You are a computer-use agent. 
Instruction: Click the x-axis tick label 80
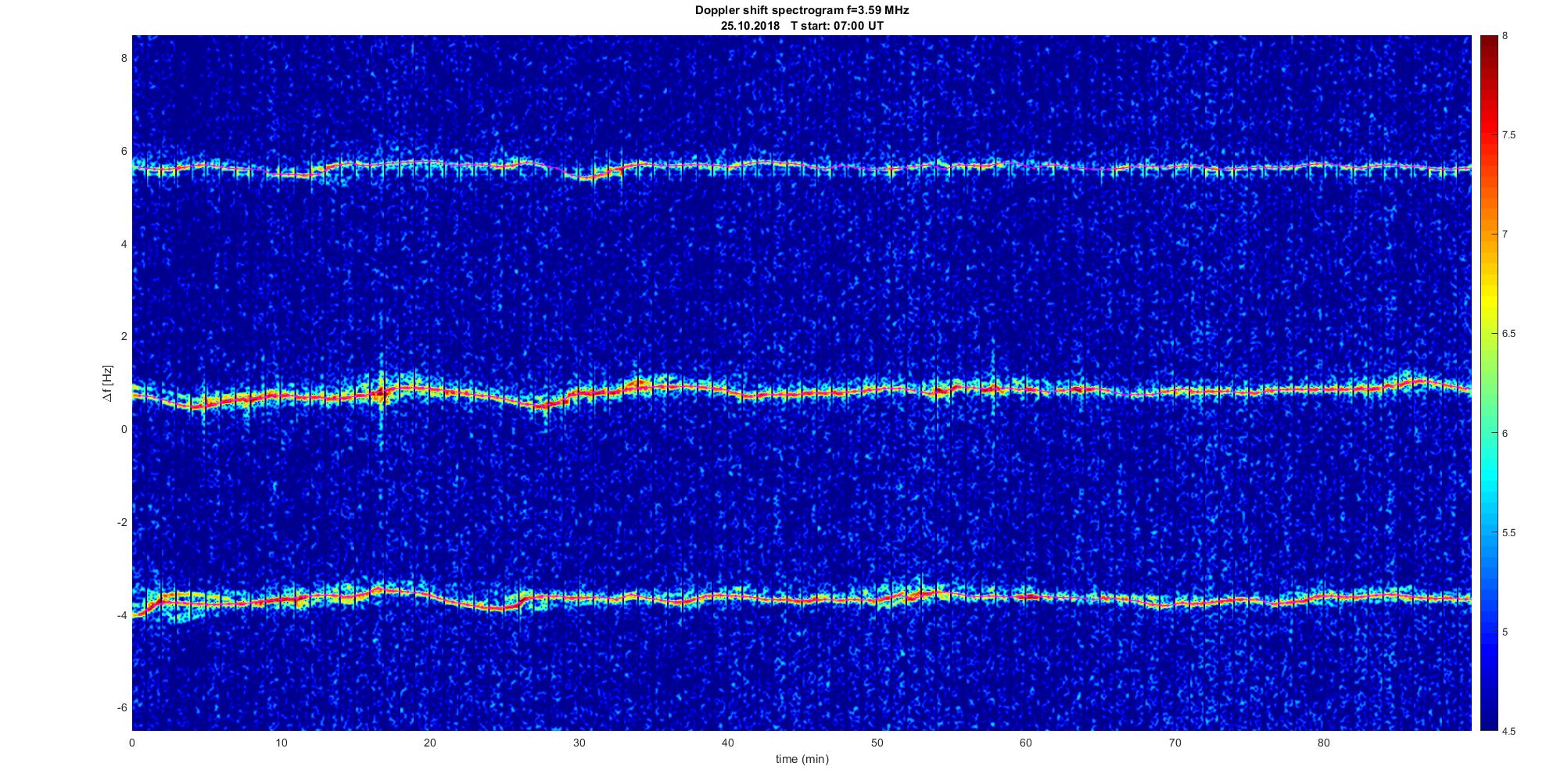click(1324, 743)
